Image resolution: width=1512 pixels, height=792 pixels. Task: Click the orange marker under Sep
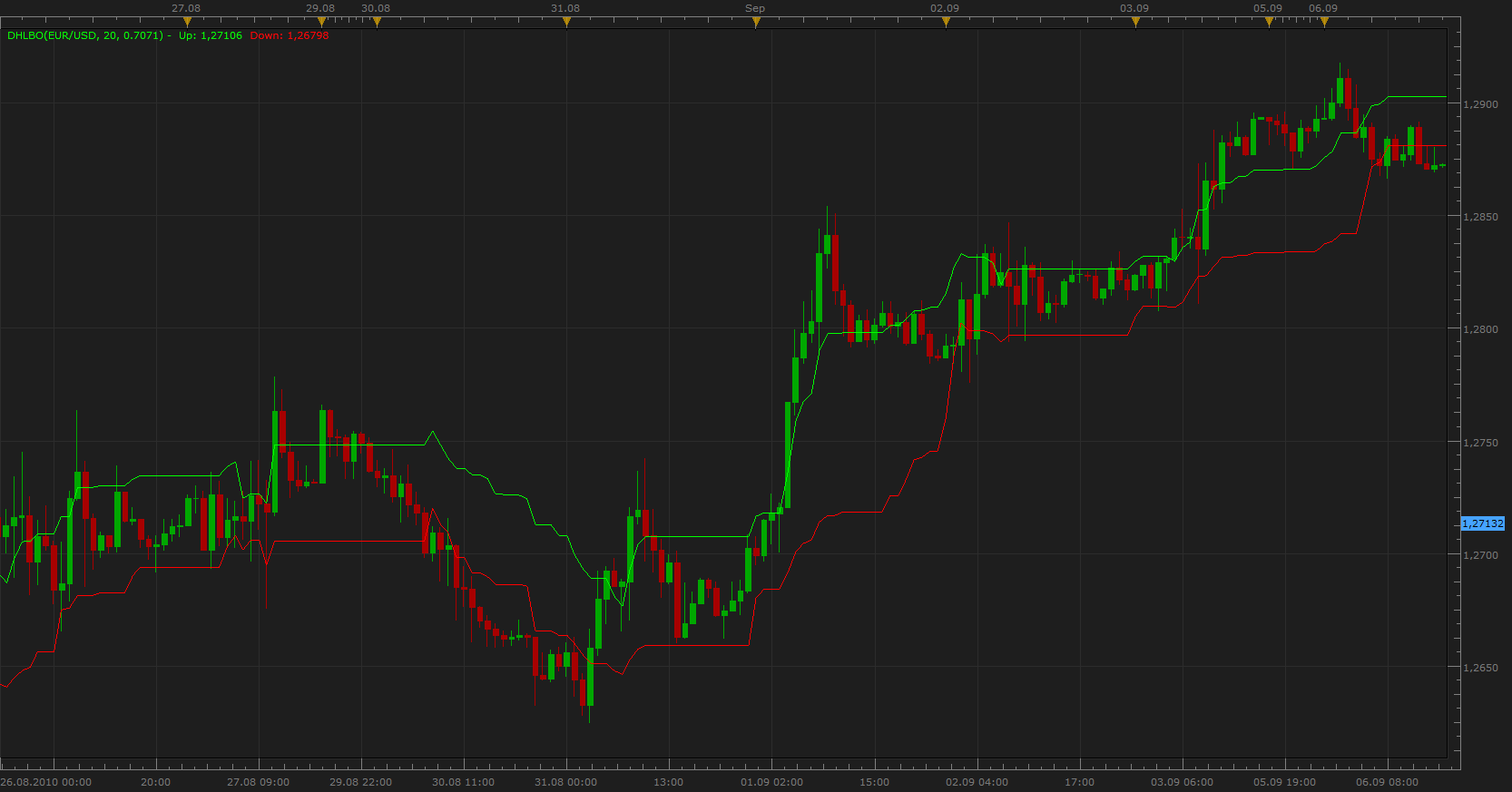coord(756,22)
